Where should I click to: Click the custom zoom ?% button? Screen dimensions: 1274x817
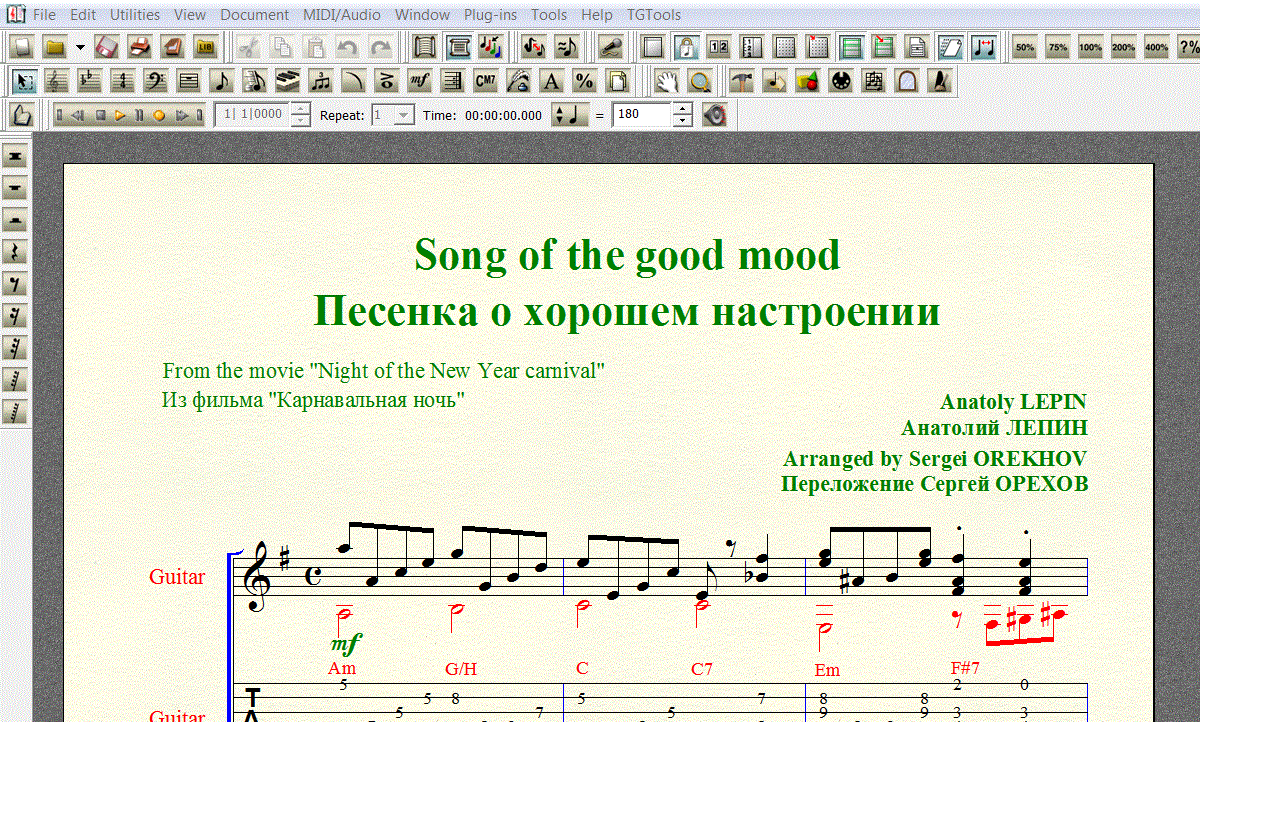pyautogui.click(x=1189, y=47)
